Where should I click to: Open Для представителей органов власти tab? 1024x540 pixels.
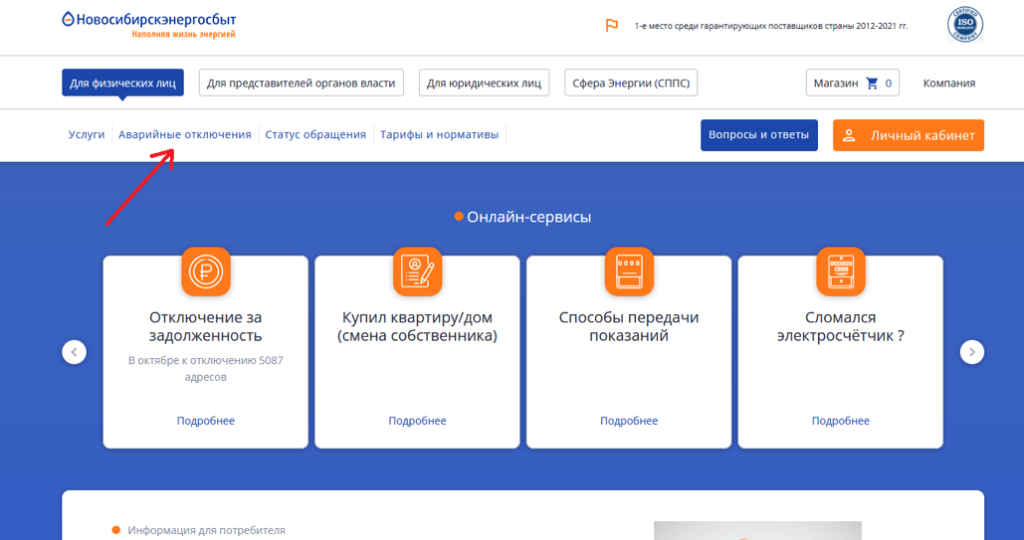tap(301, 83)
